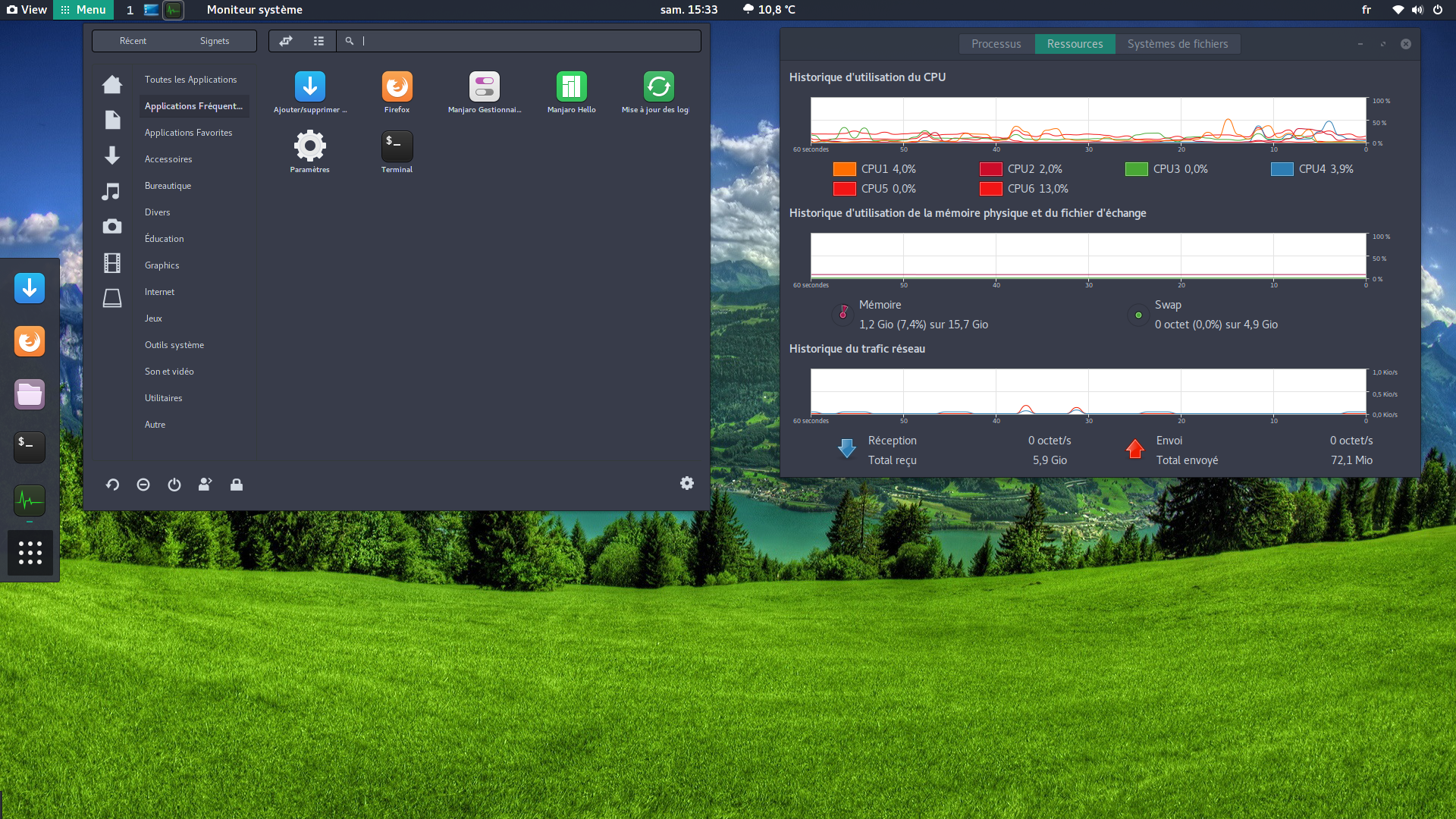Open Éducation category
Screen dimensions: 1456x819
[164, 239]
